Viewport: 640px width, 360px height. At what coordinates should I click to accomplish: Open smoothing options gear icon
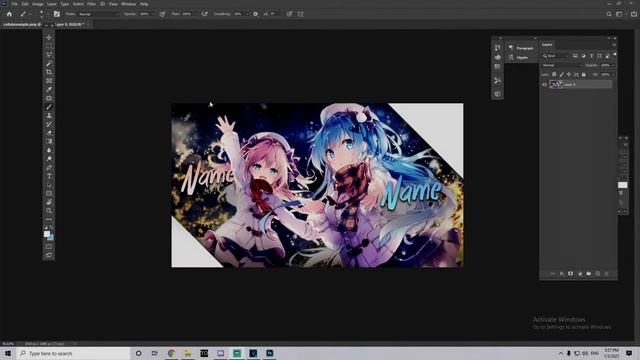pyautogui.click(x=256, y=14)
